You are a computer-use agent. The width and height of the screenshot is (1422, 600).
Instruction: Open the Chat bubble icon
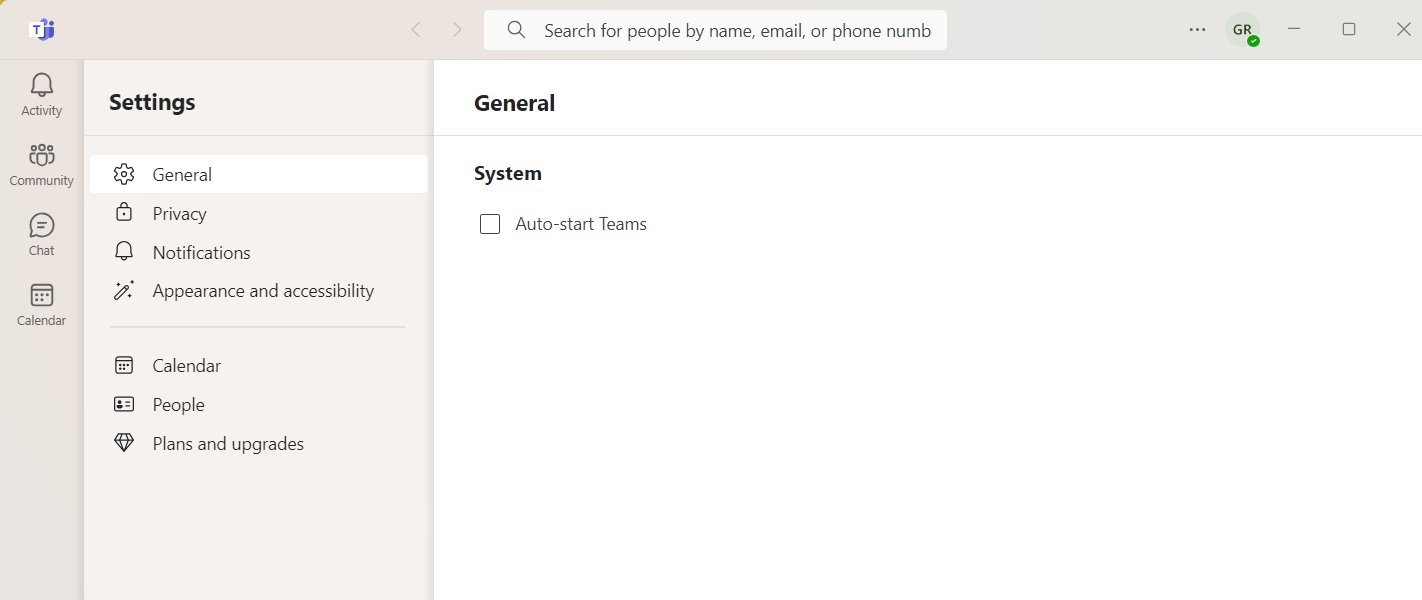42,225
